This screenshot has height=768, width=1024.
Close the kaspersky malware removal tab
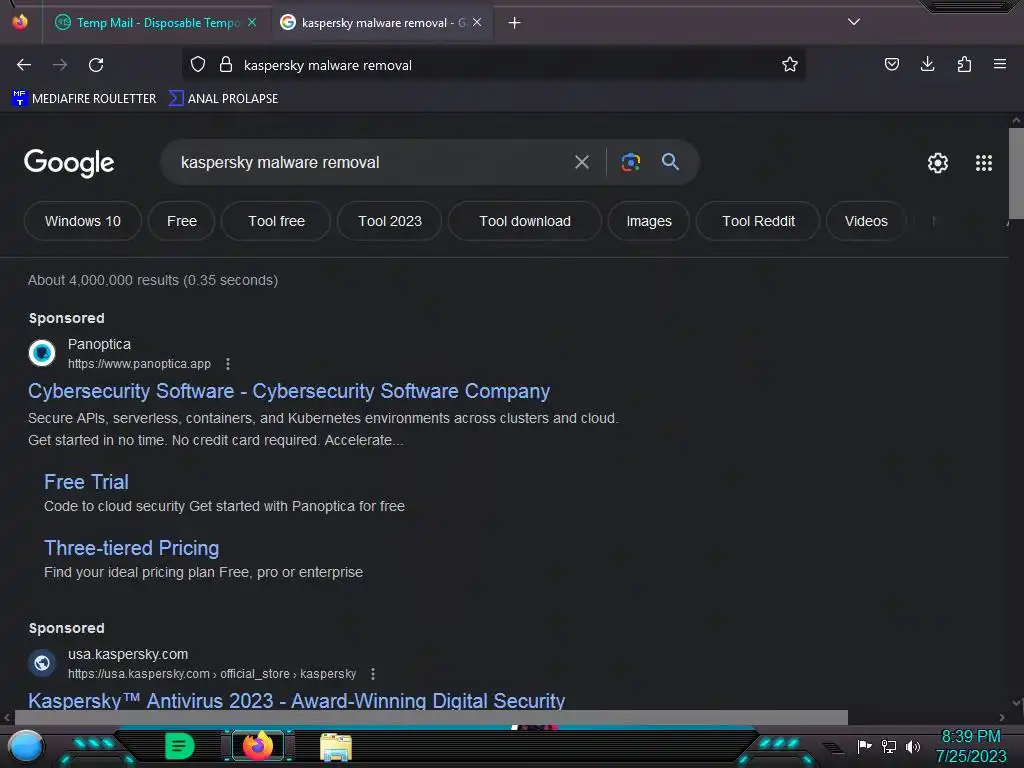coord(477,22)
